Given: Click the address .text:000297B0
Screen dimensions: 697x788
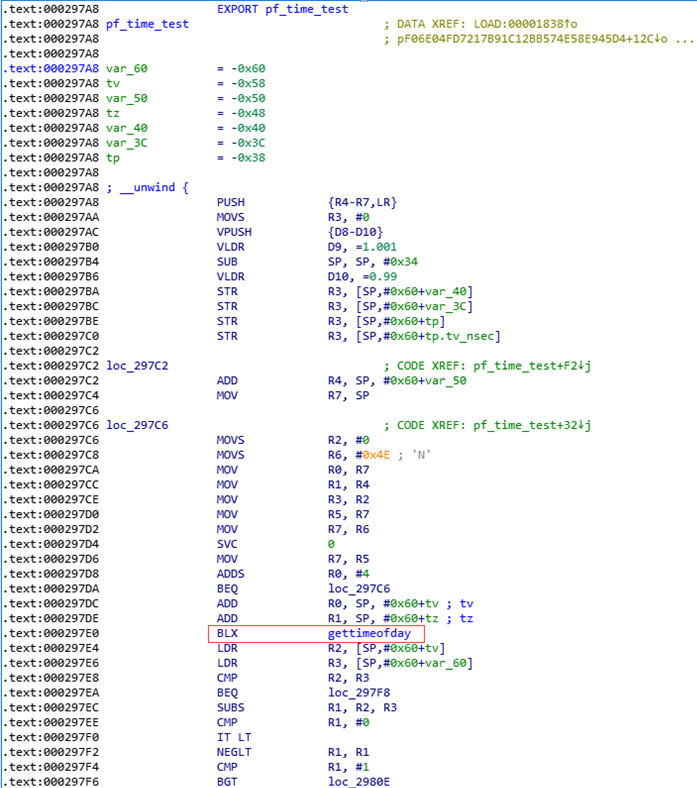Looking at the screenshot, I should (x=53, y=247).
